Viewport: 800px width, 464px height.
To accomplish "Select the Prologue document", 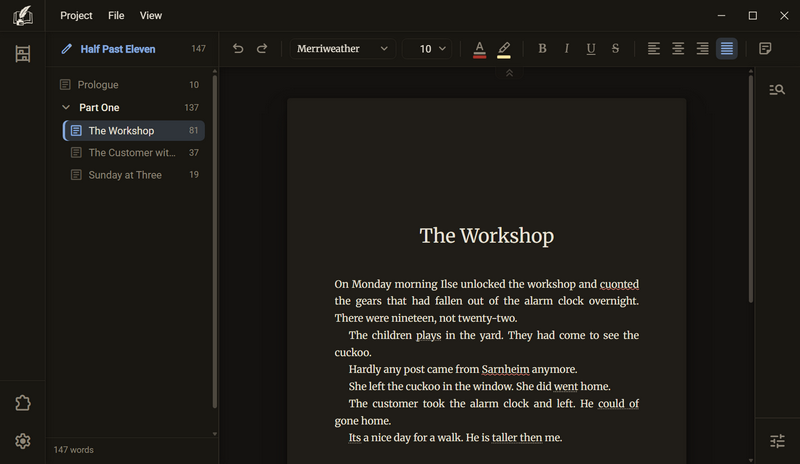I will (130, 85).
